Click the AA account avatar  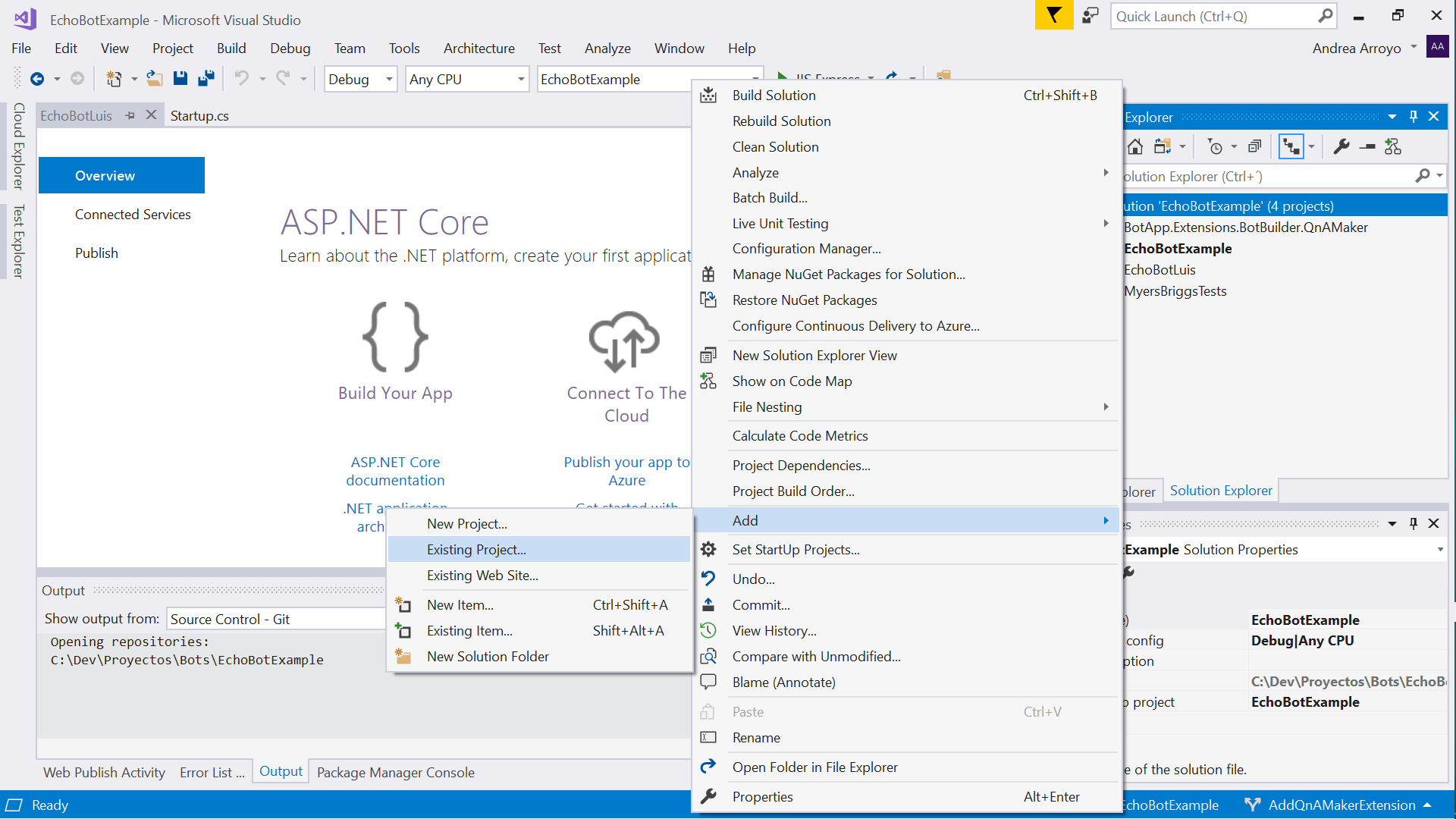coord(1437,47)
